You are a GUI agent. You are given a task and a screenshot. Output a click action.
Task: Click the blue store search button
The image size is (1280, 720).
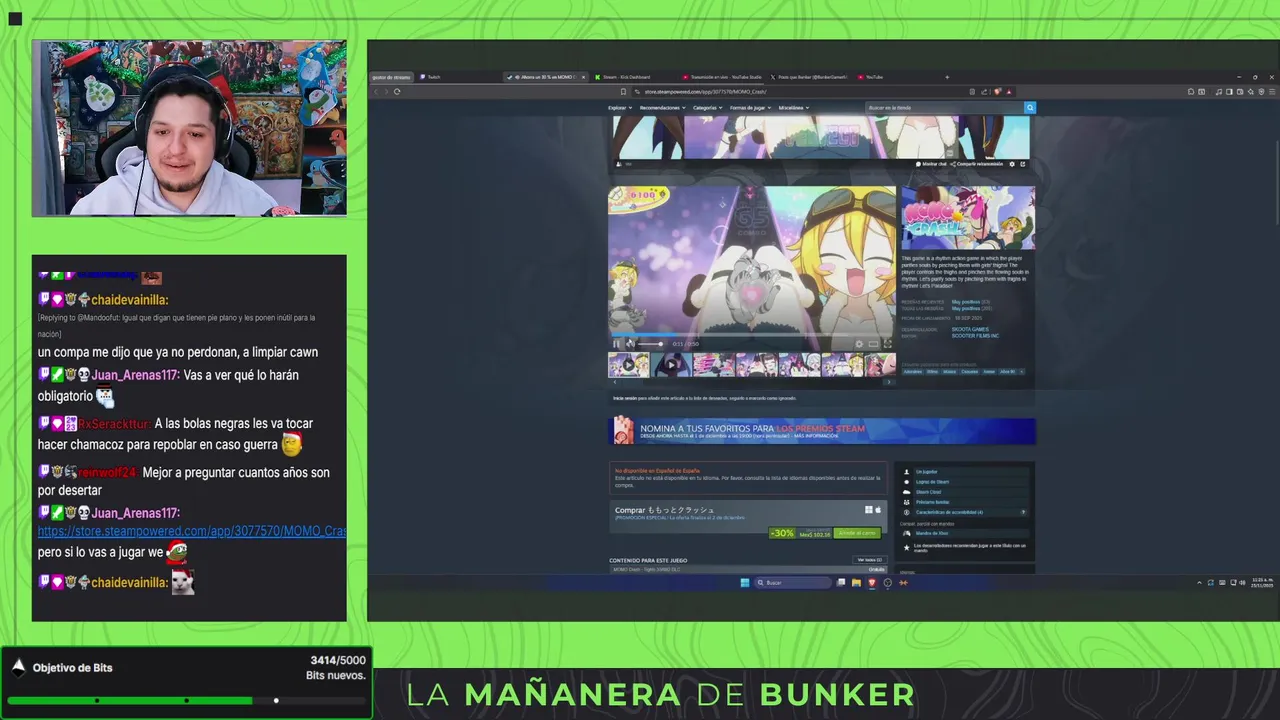coord(1030,108)
